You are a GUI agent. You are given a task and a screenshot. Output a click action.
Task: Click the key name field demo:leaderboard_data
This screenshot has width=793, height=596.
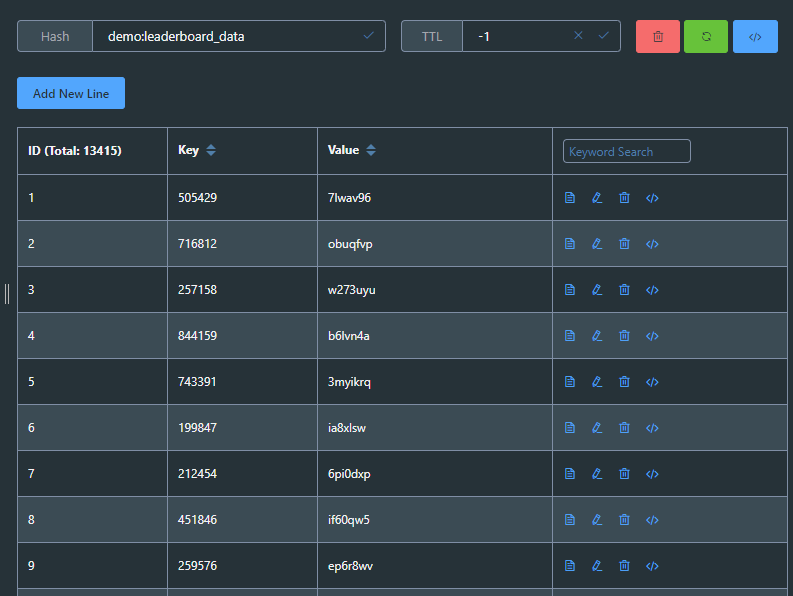point(233,36)
